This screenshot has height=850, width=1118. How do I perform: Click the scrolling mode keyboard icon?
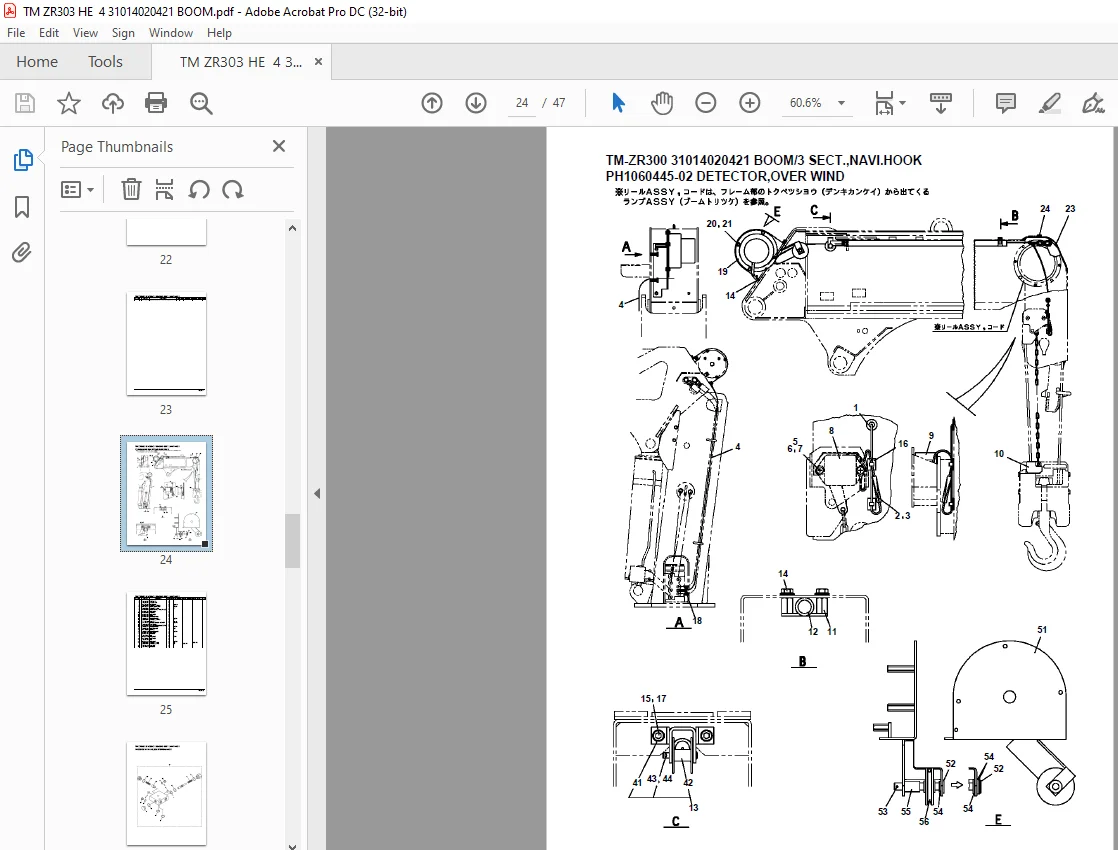pyautogui.click(x=941, y=103)
